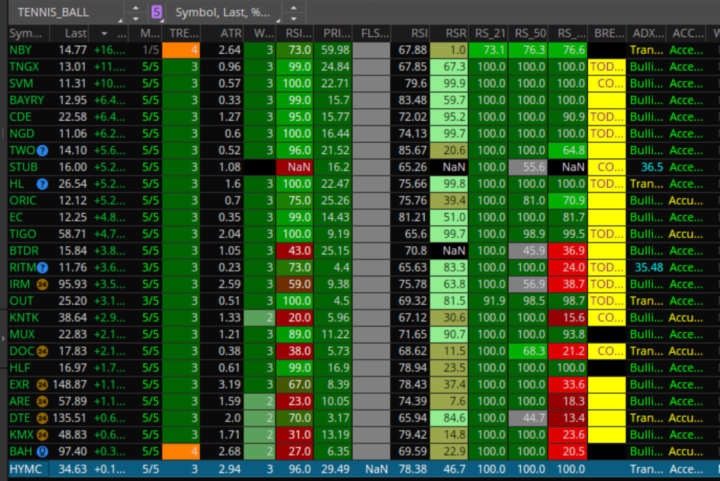
Task: Select the STUB symbol
Action: 23,167
